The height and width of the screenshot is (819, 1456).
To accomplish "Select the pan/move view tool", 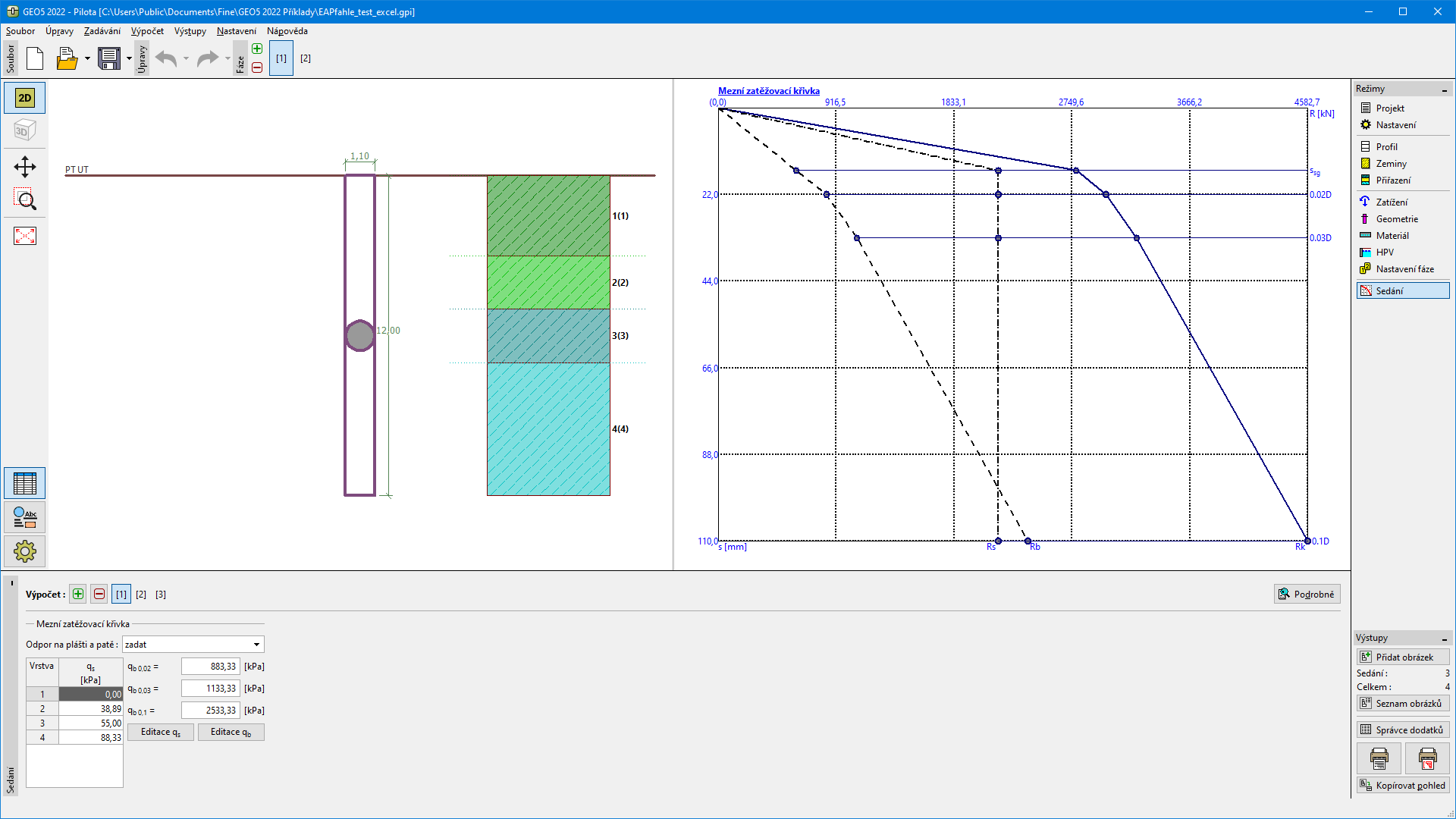I will [25, 167].
